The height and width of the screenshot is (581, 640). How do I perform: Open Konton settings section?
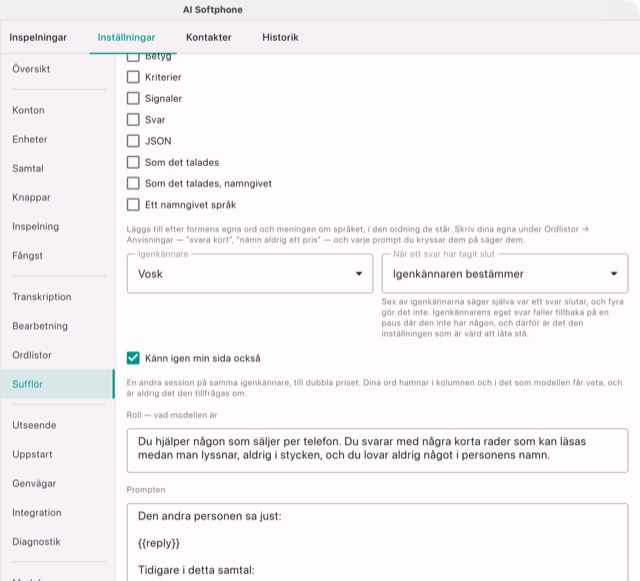57,110
